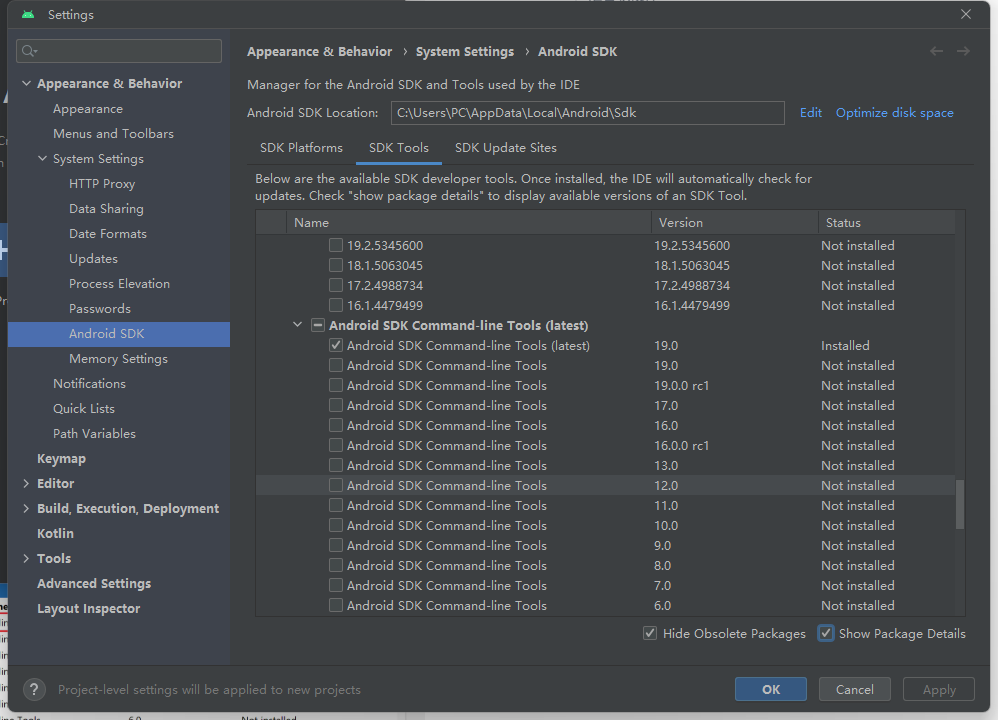The height and width of the screenshot is (720, 998).
Task: Collapse Android SDK Command-line Tools group
Action: point(297,325)
